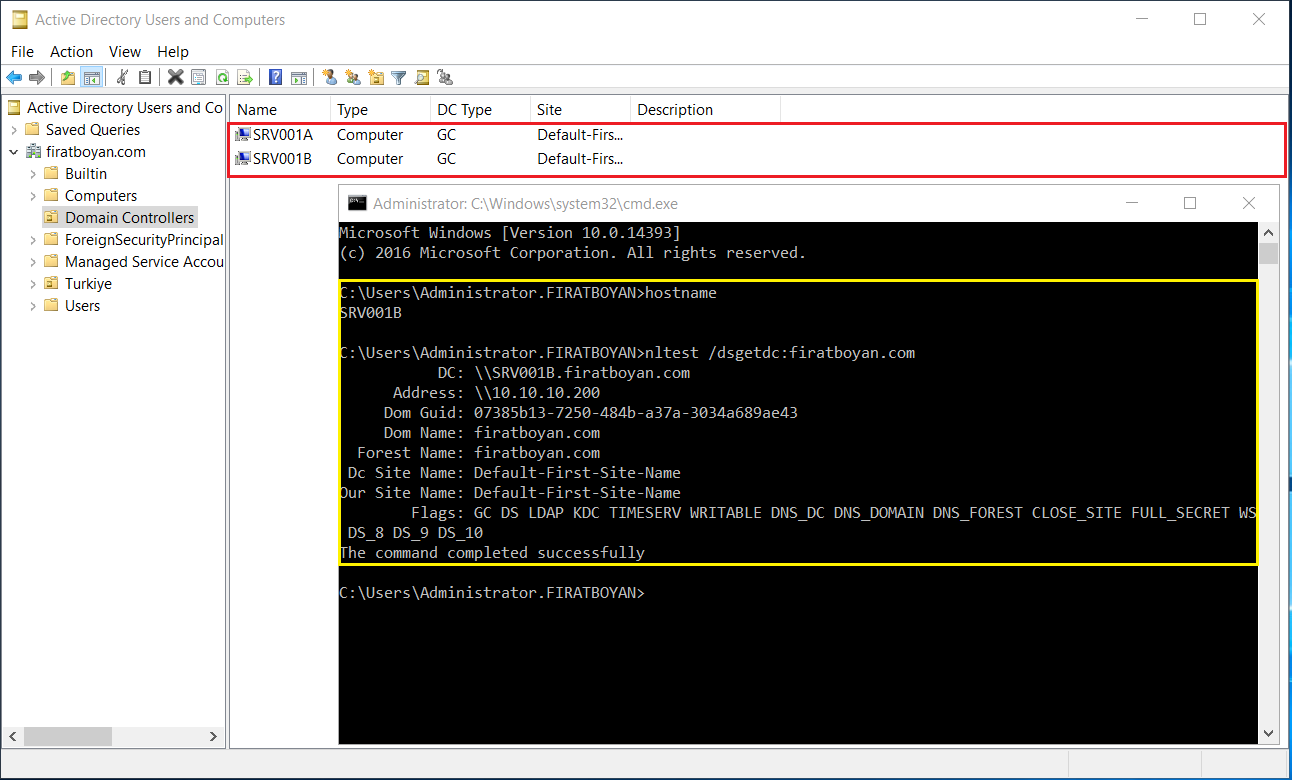This screenshot has width=1292, height=780.
Task: Click cmd window scrollbar down arrow
Action: pos(1268,734)
